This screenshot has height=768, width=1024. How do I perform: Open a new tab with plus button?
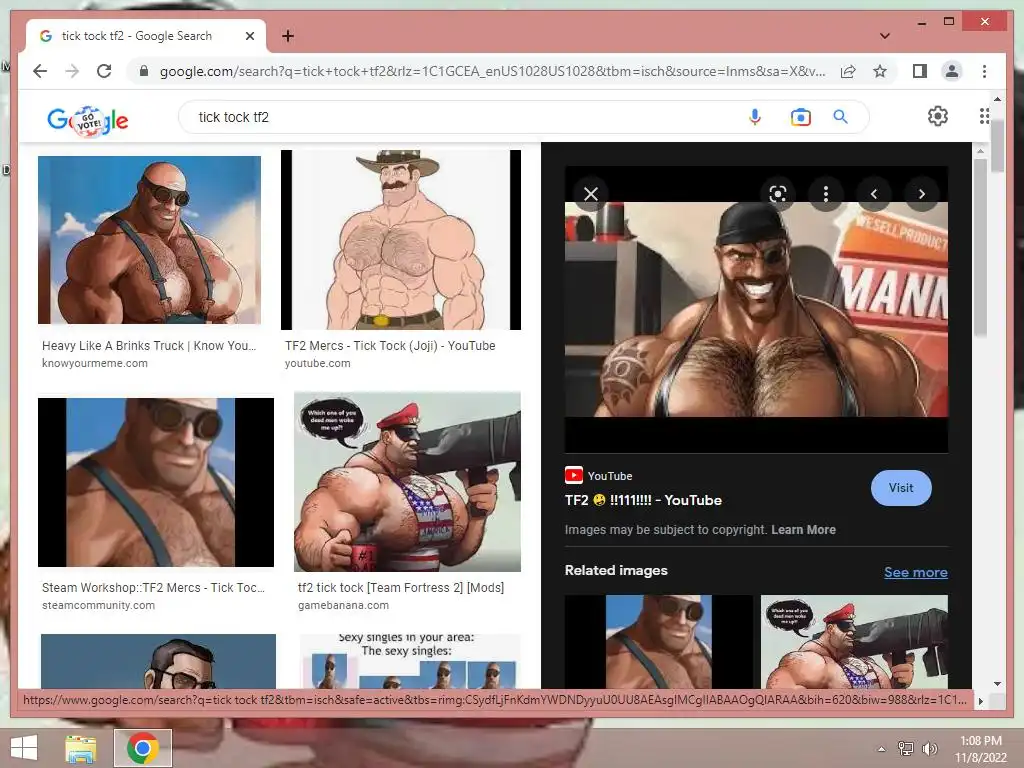click(x=287, y=36)
